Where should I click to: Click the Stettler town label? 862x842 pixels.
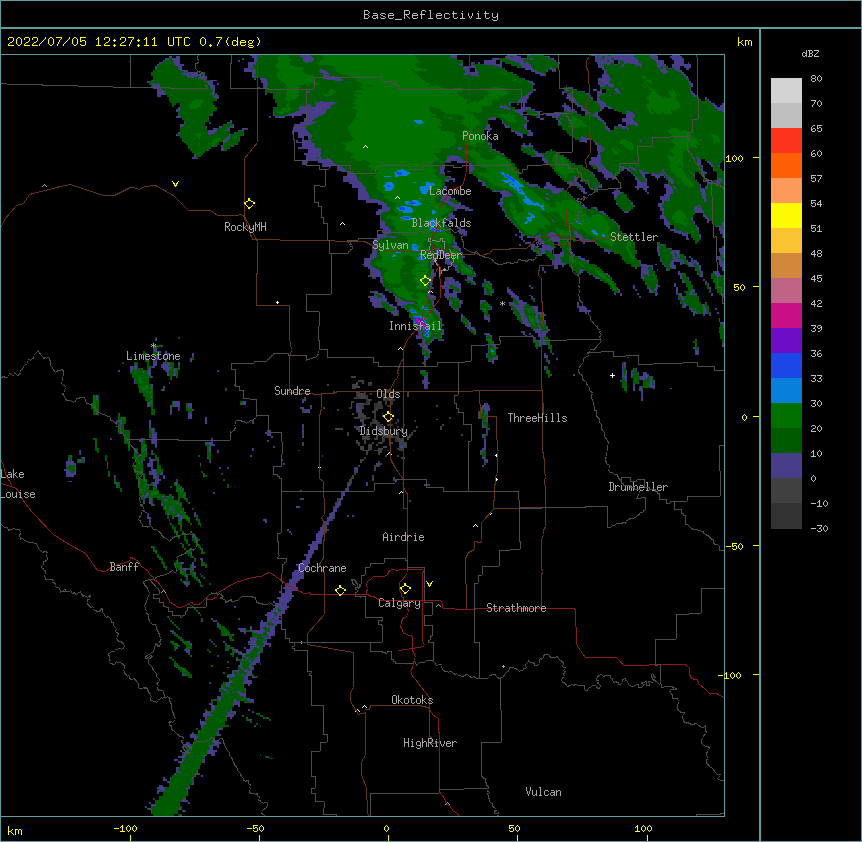634,237
